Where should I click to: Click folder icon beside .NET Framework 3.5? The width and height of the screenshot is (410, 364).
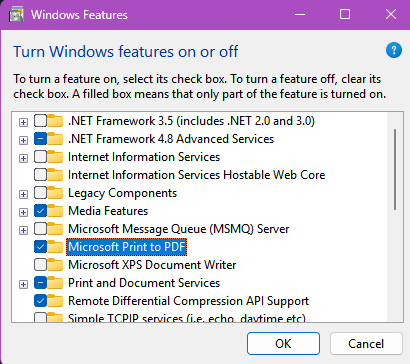pyautogui.click(x=55, y=121)
